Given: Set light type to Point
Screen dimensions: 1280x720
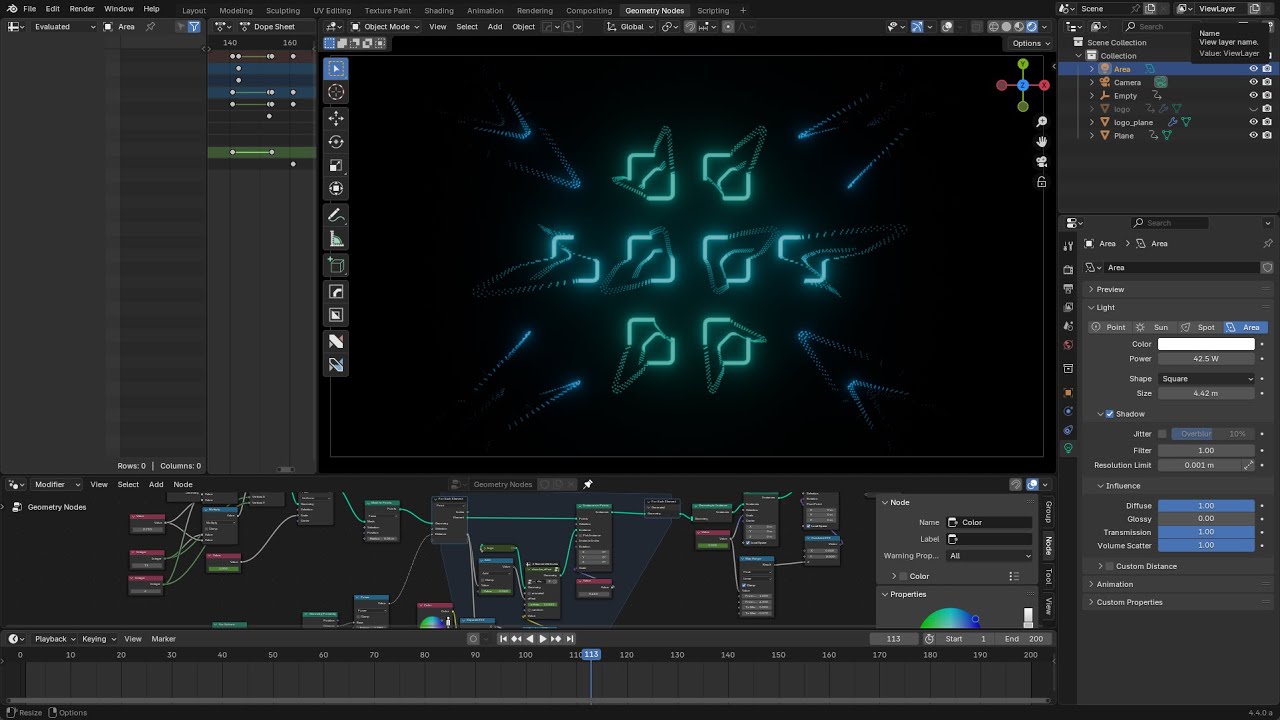Looking at the screenshot, I should tap(1108, 327).
